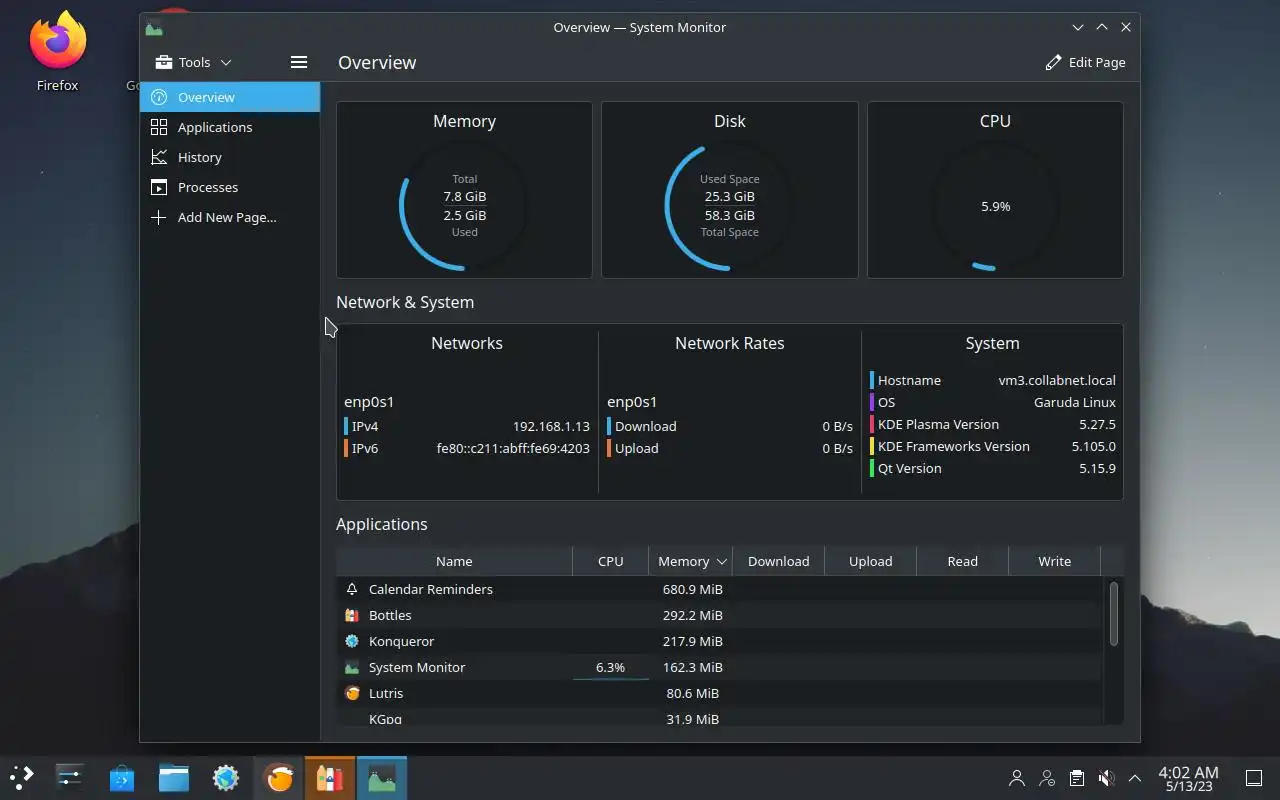The height and width of the screenshot is (800, 1280).
Task: Click the System Monitor row icon
Action: click(x=352, y=667)
